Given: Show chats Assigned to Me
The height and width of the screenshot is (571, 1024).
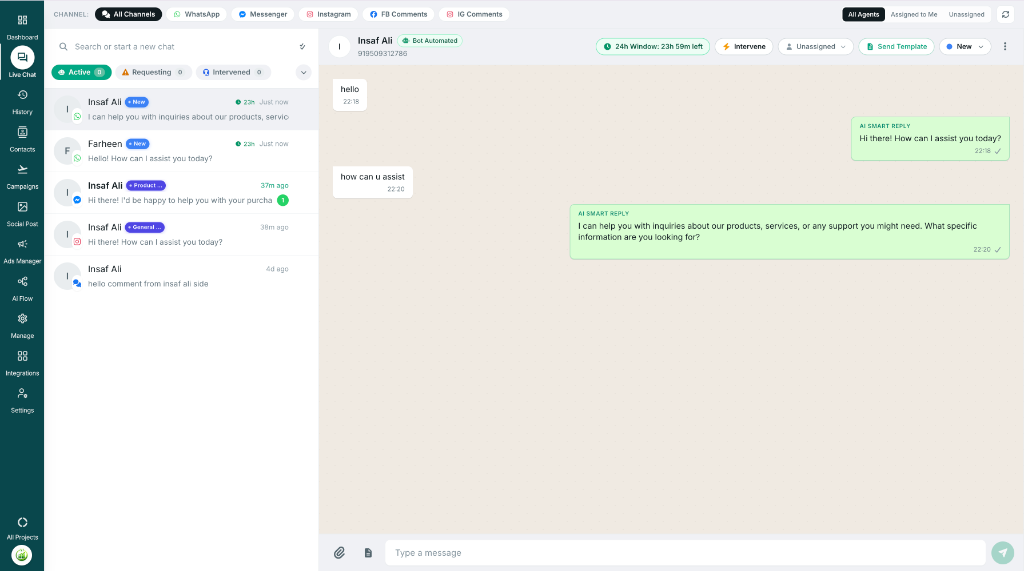Looking at the screenshot, I should tap(914, 14).
